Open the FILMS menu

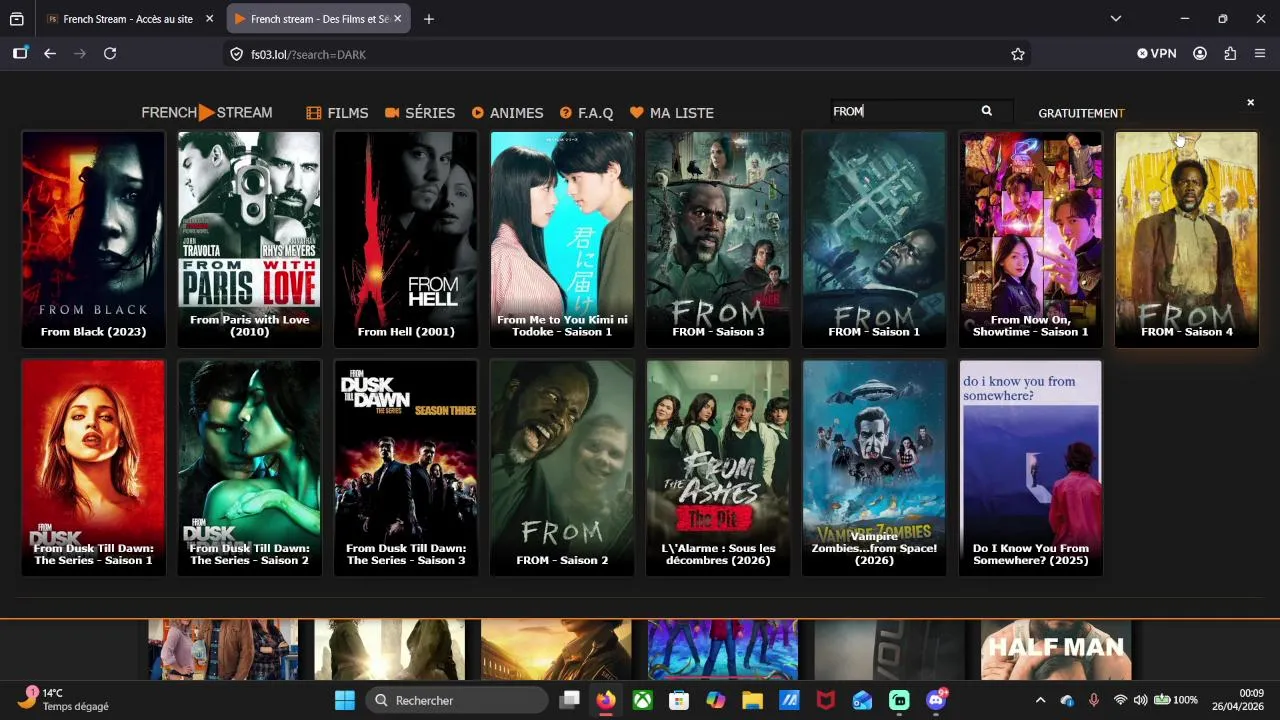(x=337, y=113)
